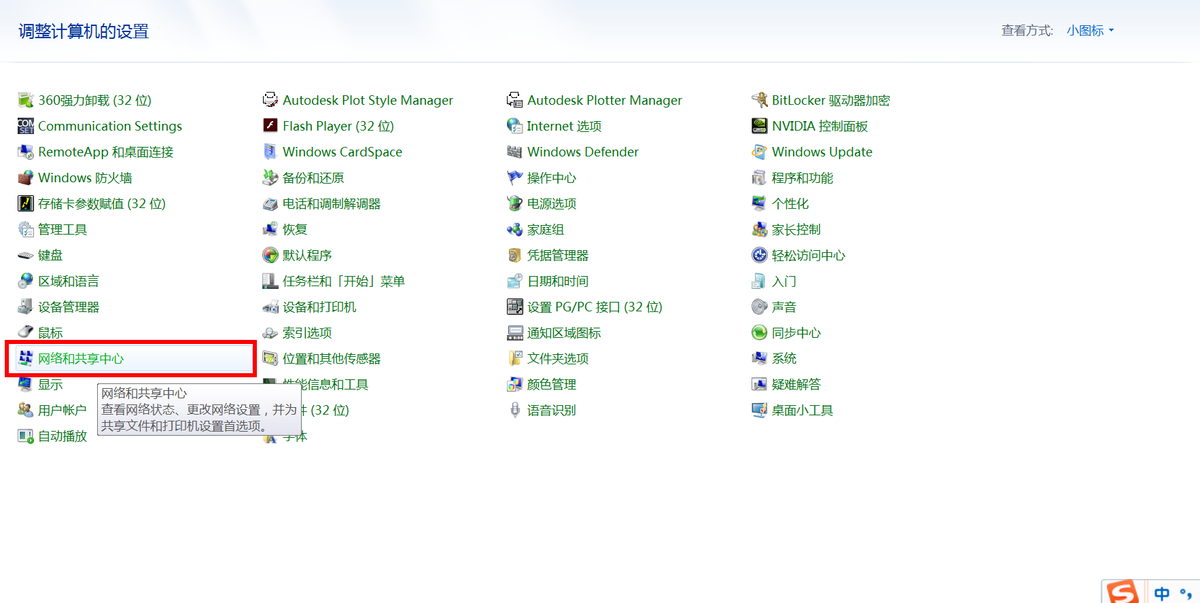This screenshot has height=603, width=1200.
Task: Click the 自动播放 icon
Action: pyautogui.click(x=26, y=436)
